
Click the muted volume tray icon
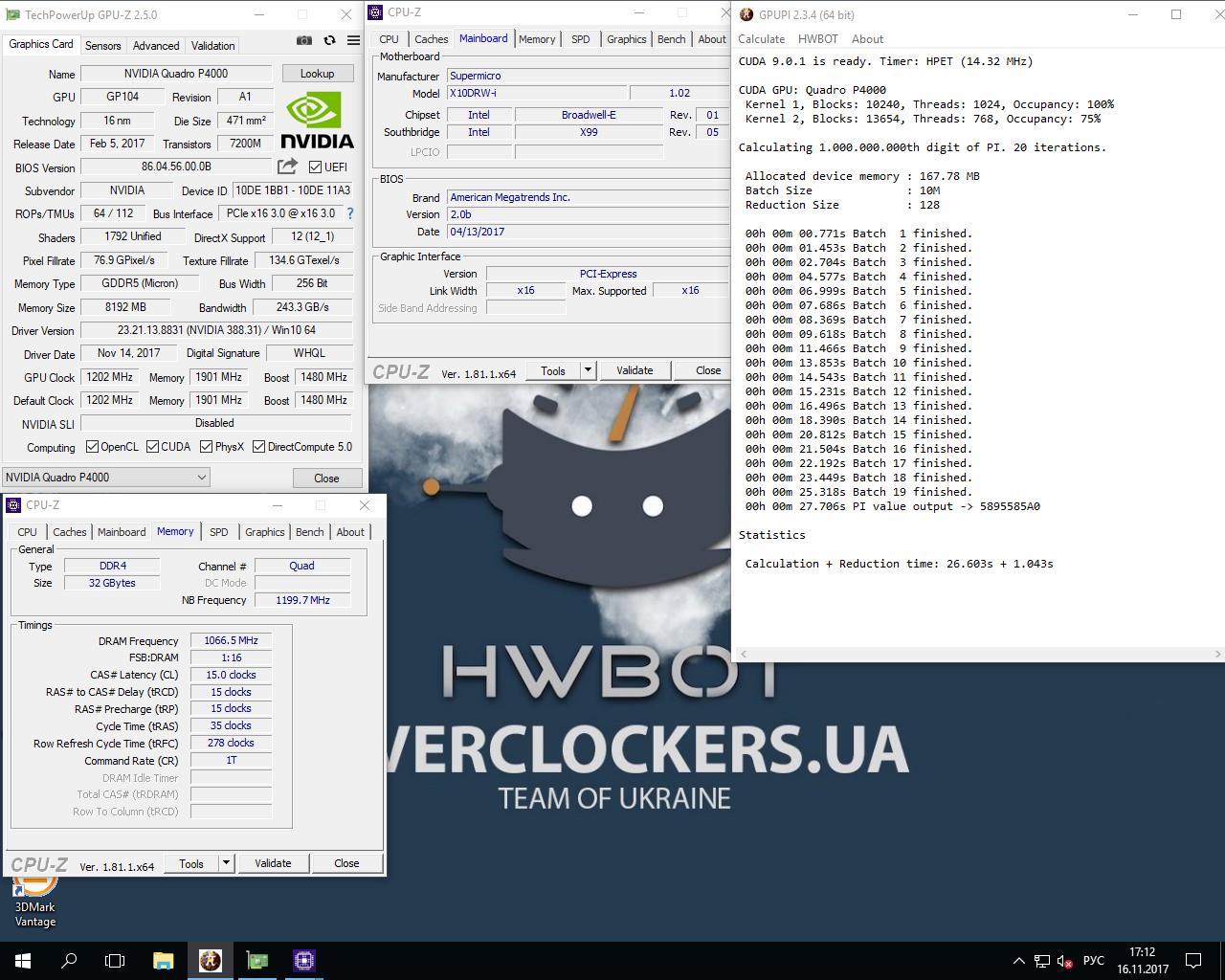coord(1064,960)
